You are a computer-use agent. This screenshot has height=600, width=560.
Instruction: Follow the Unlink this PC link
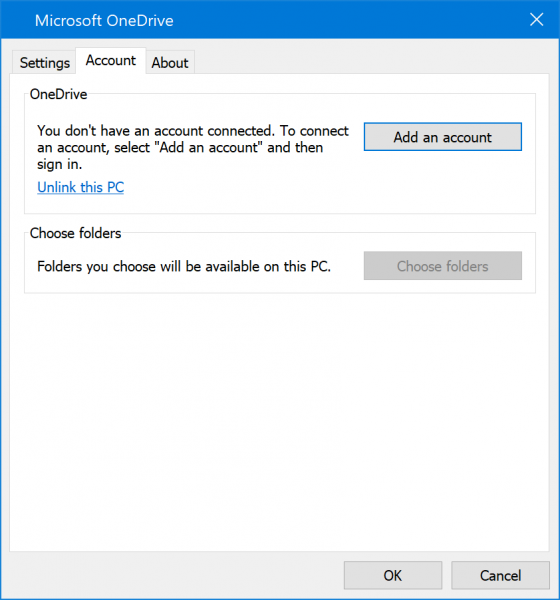click(80, 187)
